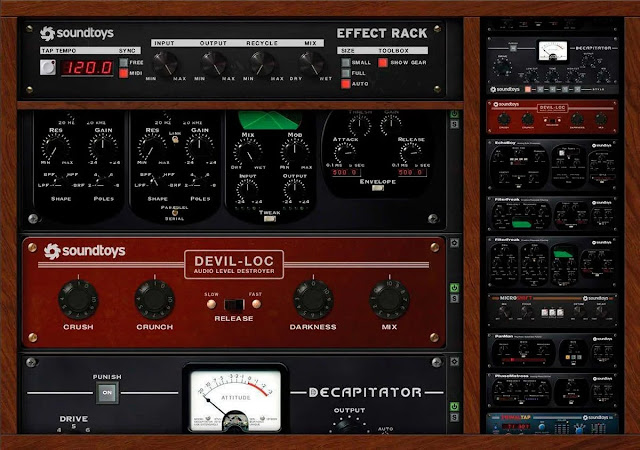The height and width of the screenshot is (450, 640).
Task: Click the Soundtoys logo in Effect Rack header
Action: tap(77, 33)
